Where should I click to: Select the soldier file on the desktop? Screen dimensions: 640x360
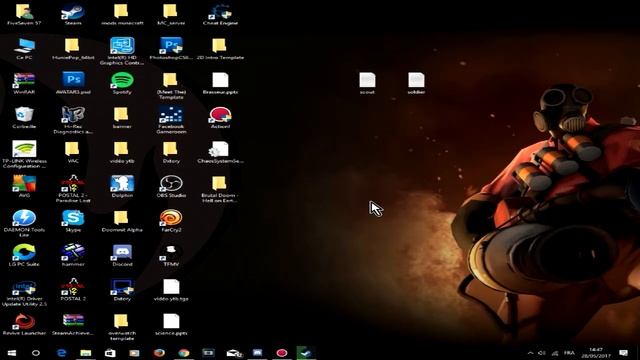[x=416, y=83]
